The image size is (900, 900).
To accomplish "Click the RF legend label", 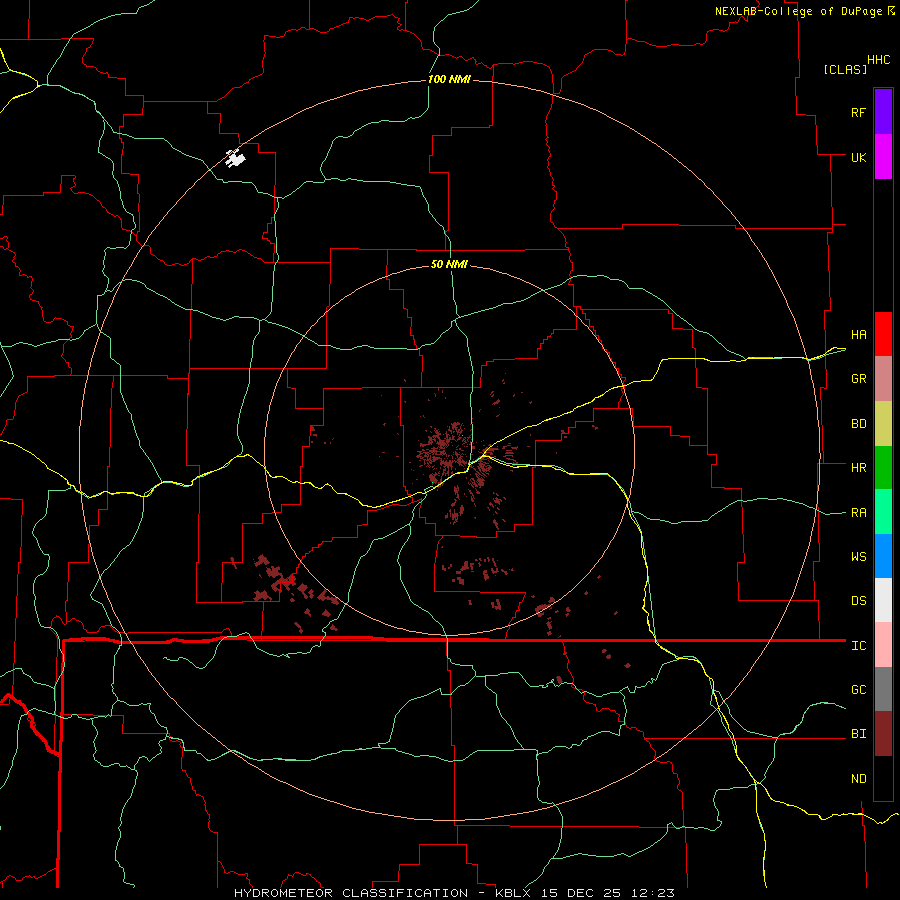I will coord(858,112).
